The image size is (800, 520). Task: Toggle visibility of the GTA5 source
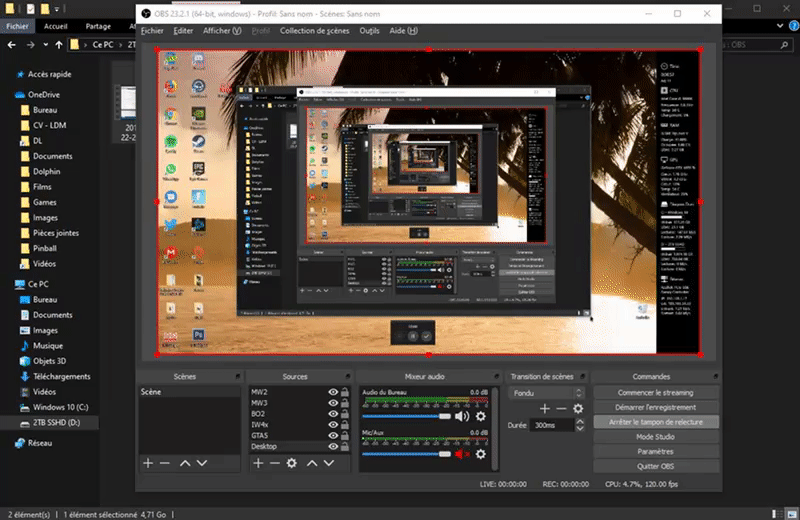333,435
